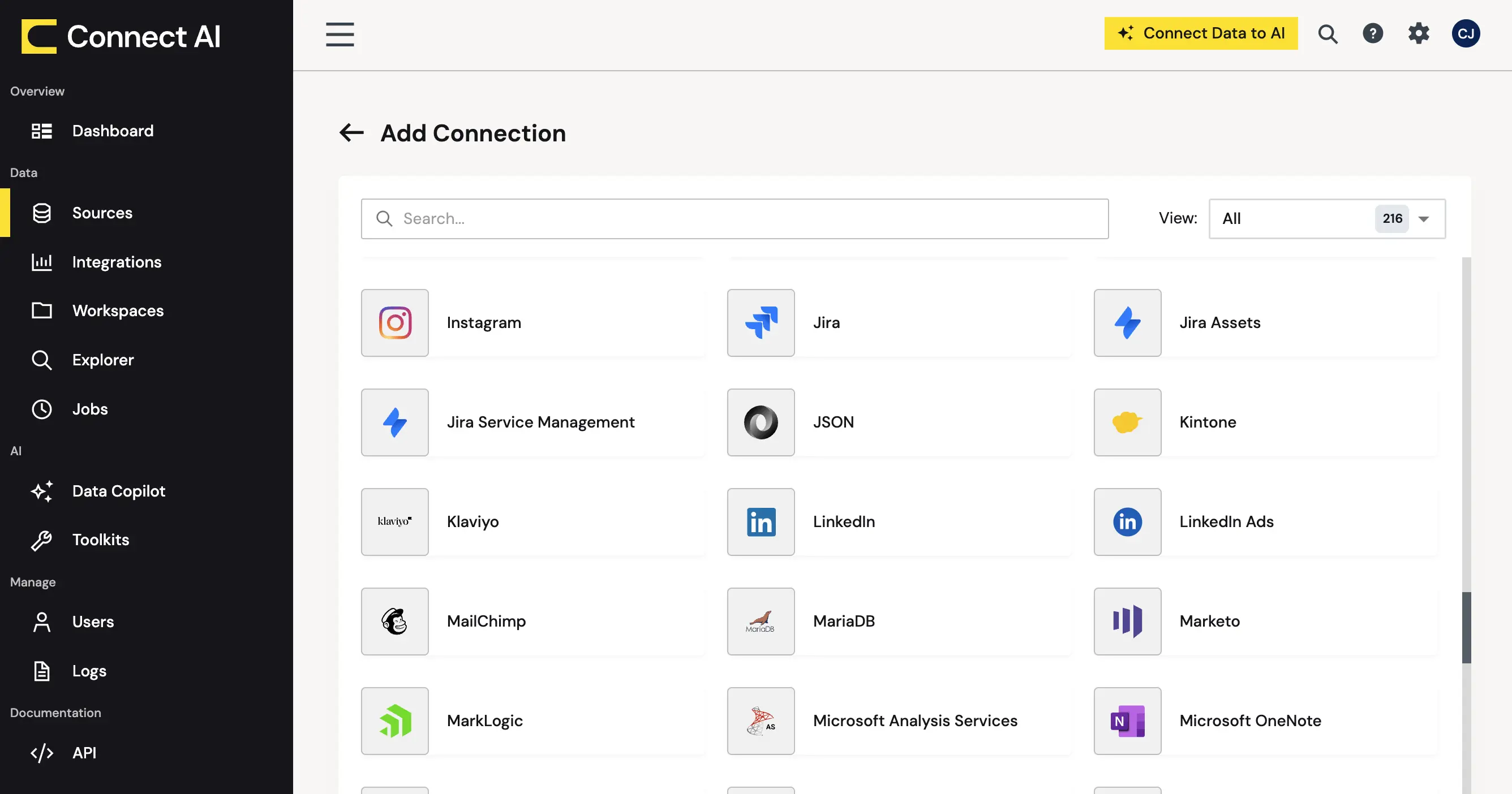
Task: Open the Kintone connector icon
Action: click(1127, 422)
